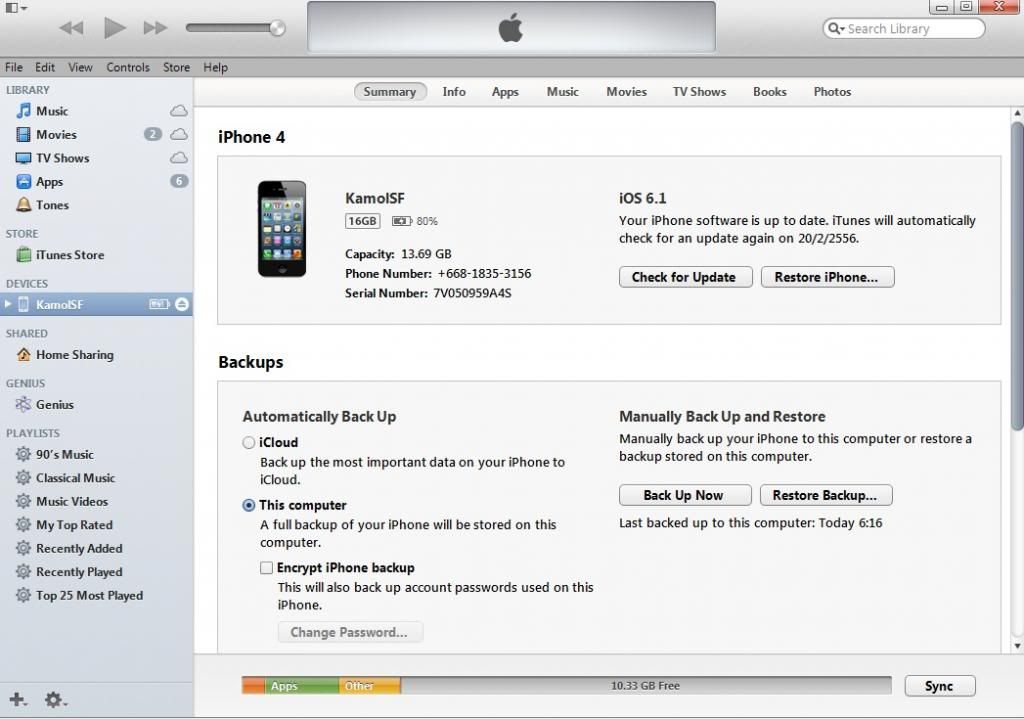Click the rewind previous track button

[x=71, y=28]
